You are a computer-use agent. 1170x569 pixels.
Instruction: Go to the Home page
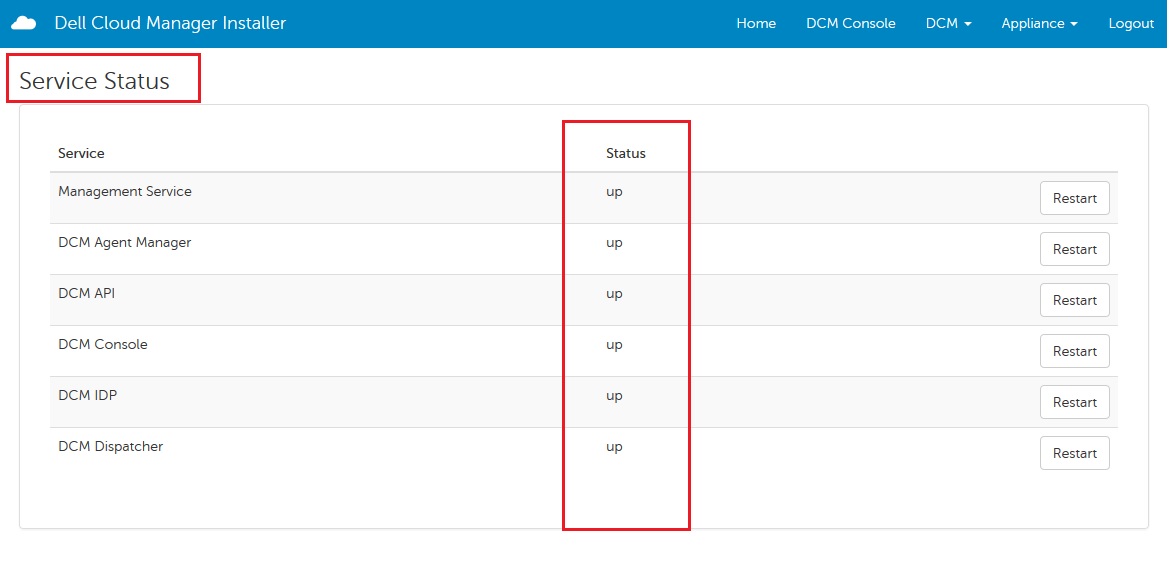756,24
